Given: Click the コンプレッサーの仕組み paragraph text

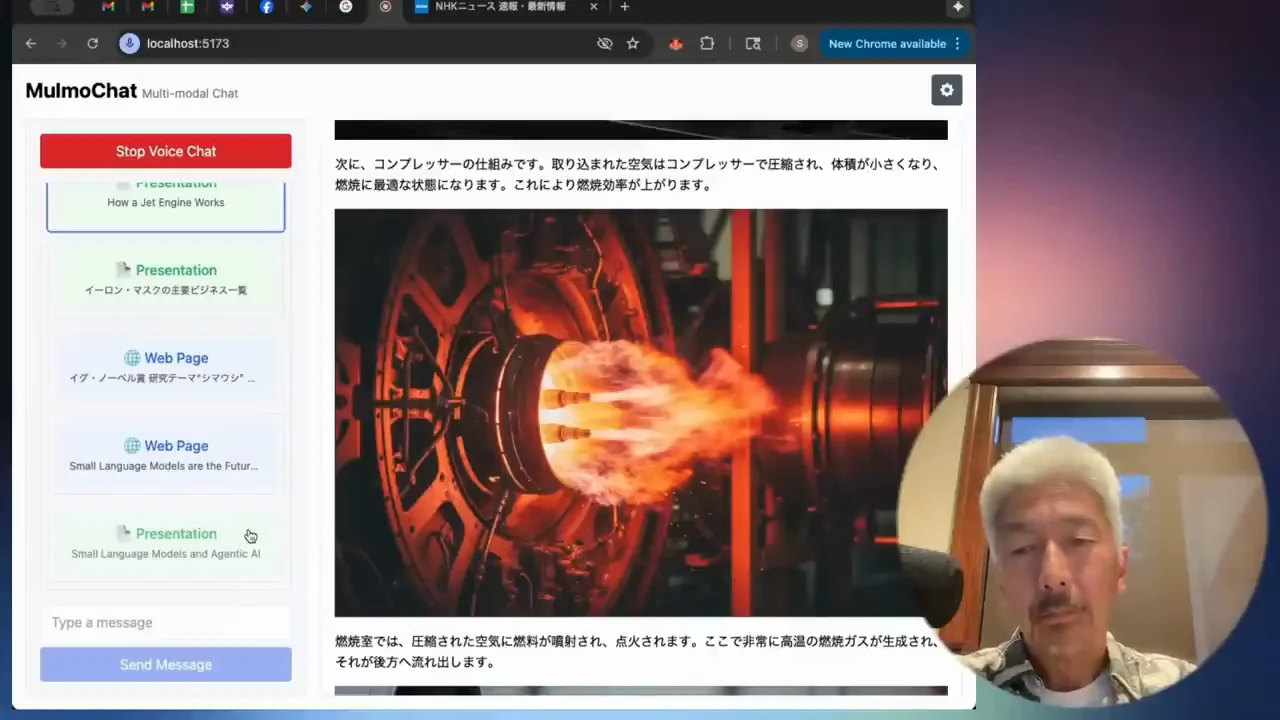Looking at the screenshot, I should pos(637,174).
